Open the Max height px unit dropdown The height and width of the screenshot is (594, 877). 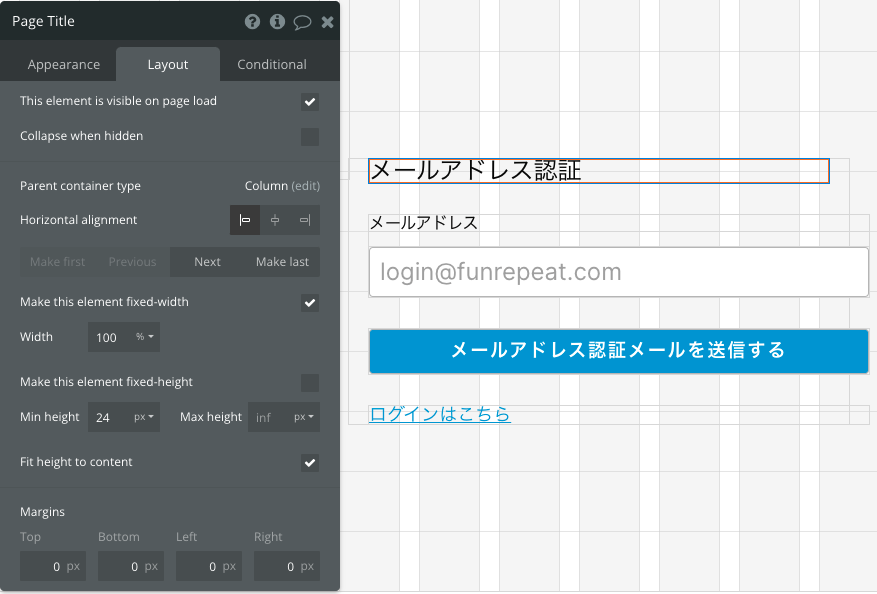click(x=304, y=417)
